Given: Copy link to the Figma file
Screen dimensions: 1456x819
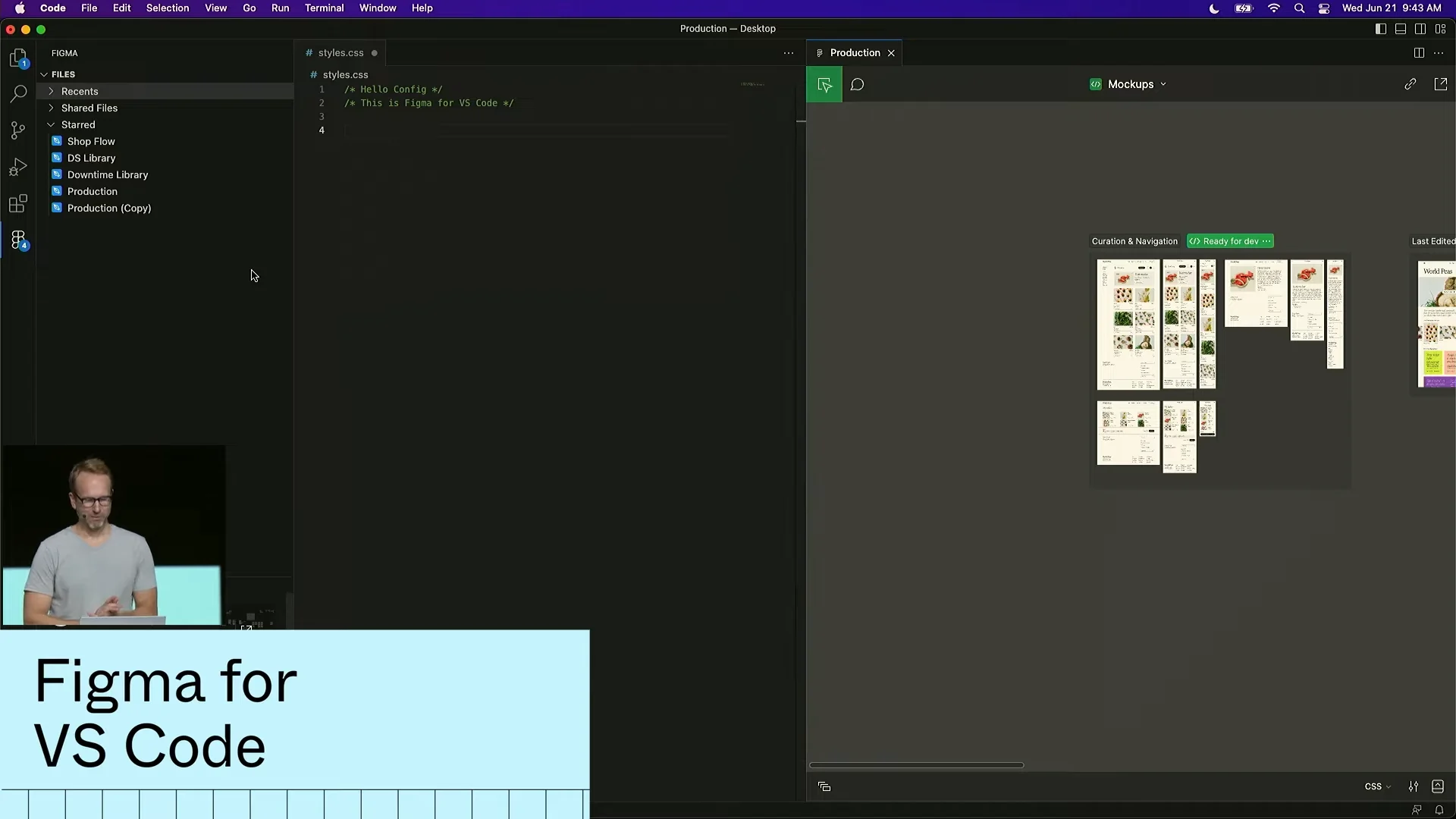Looking at the screenshot, I should pyautogui.click(x=1410, y=84).
